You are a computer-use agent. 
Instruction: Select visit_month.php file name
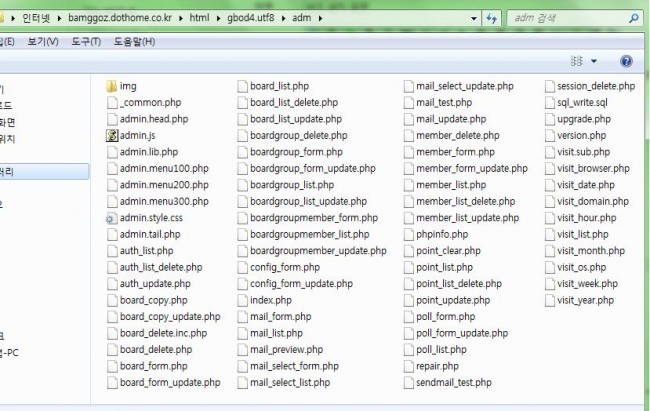[x=591, y=251]
